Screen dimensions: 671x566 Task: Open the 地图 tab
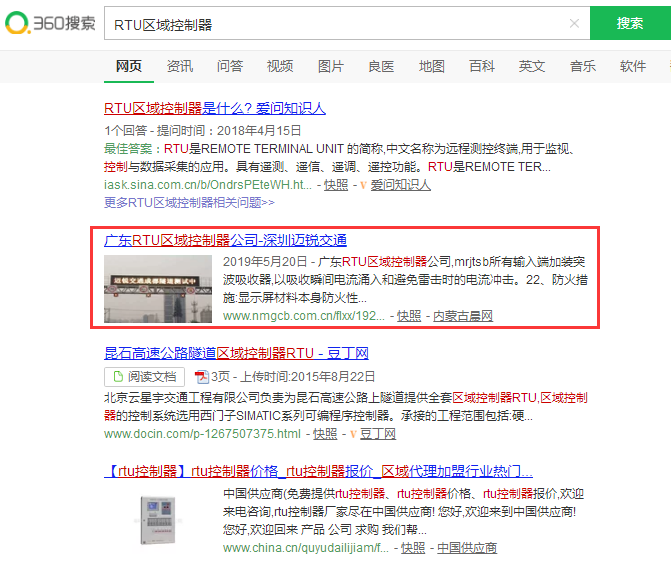coord(431,66)
